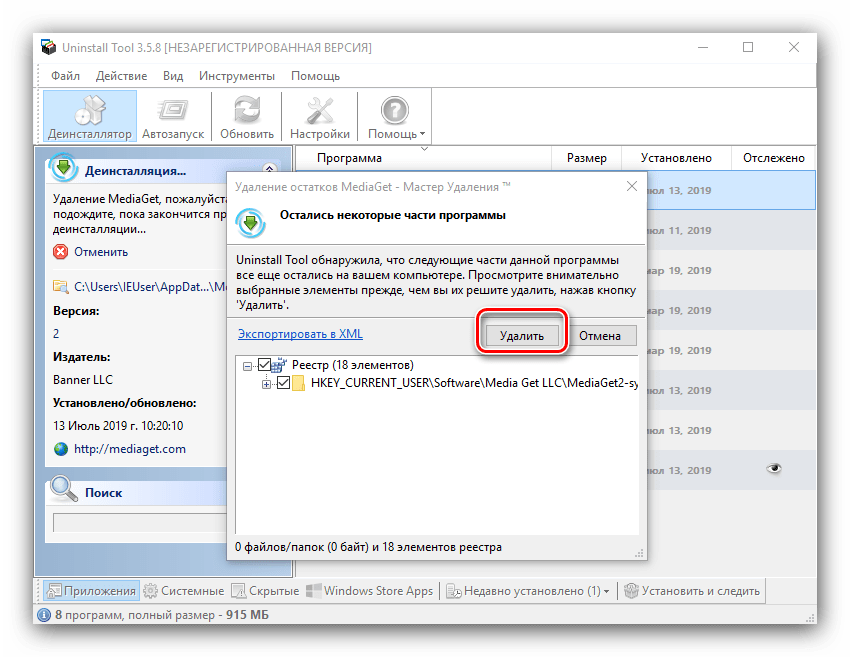Click the "Banner LLC" publisher text

(x=83, y=379)
